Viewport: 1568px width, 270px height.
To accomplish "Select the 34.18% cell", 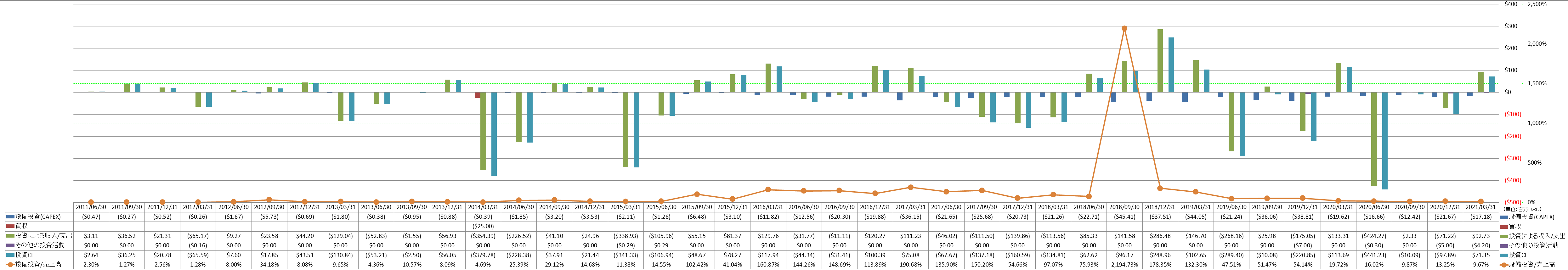I will 270,265.
